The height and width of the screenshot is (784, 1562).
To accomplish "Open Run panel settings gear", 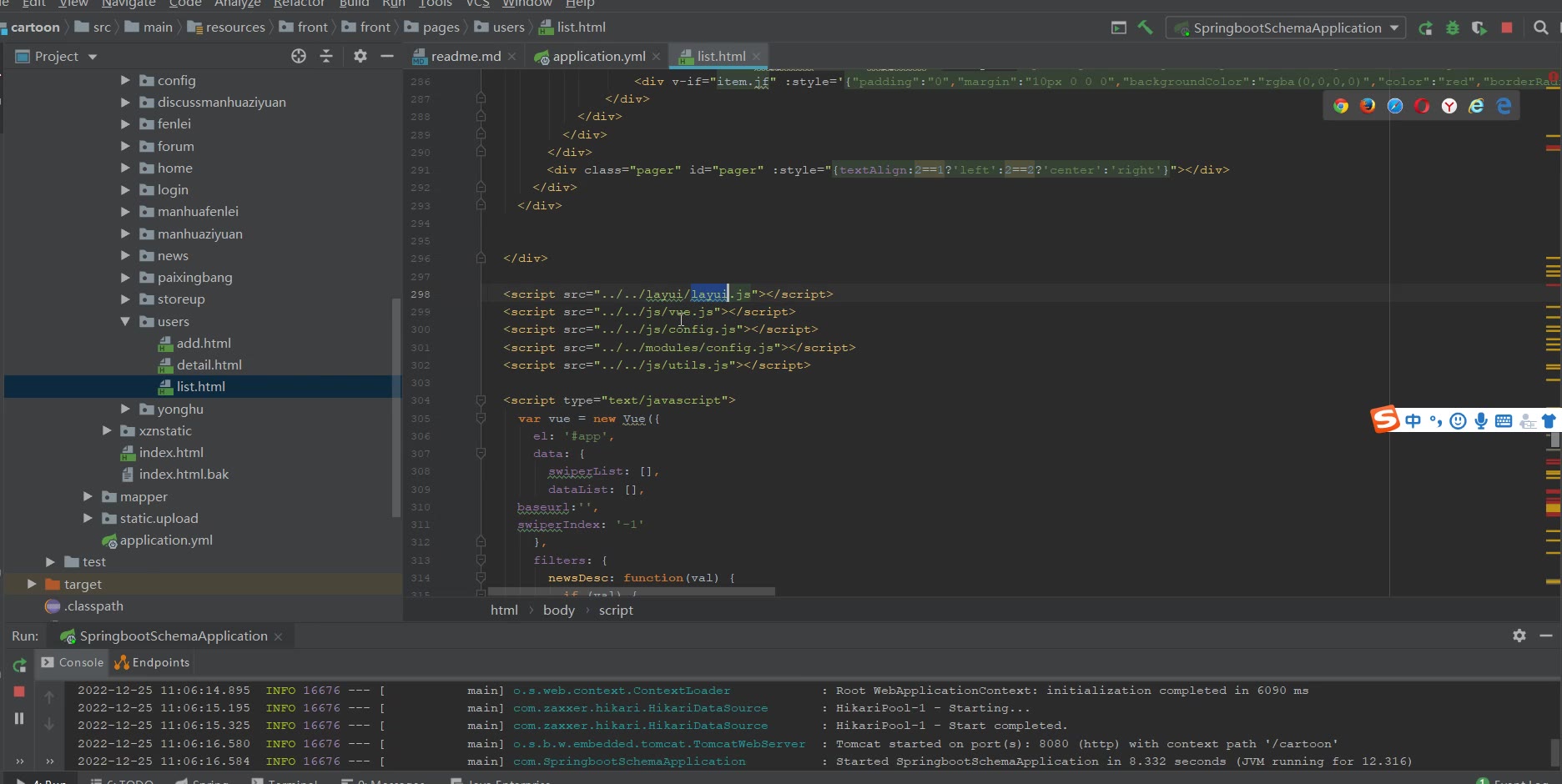I will tap(1519, 636).
